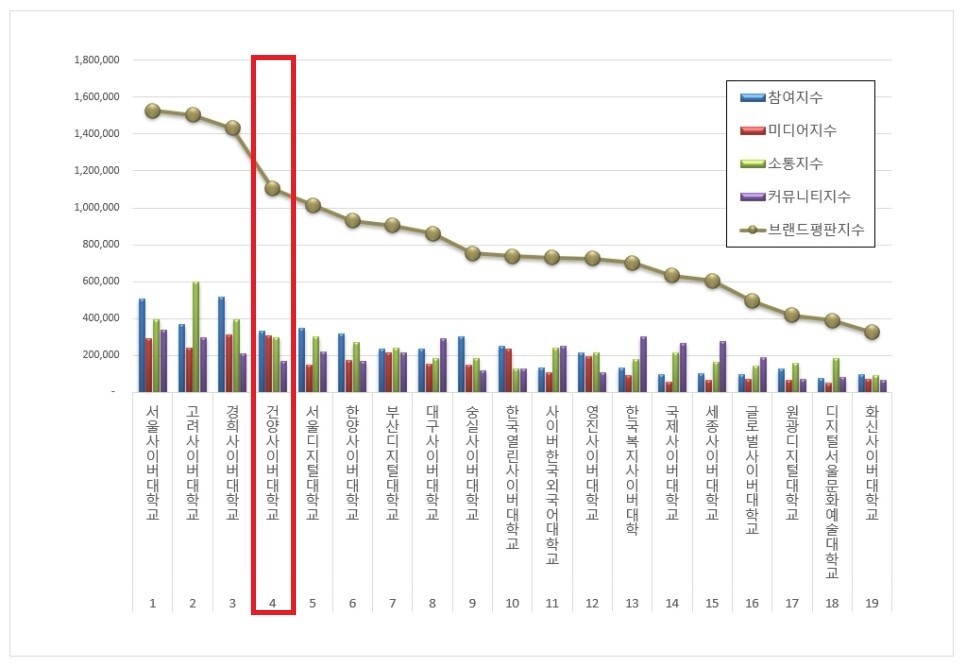Click the green 소통지수 legend swatch
Screen dimensions: 966x667
pos(752,163)
